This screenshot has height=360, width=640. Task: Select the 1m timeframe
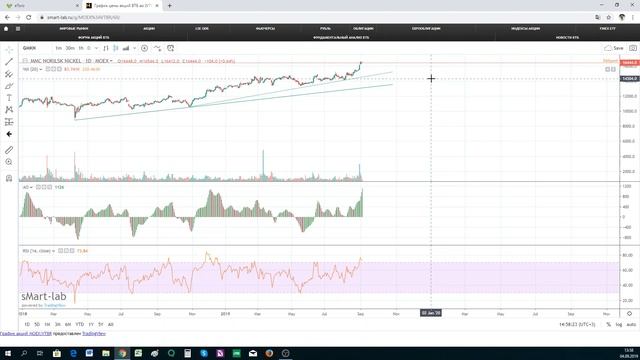(x=59, y=48)
